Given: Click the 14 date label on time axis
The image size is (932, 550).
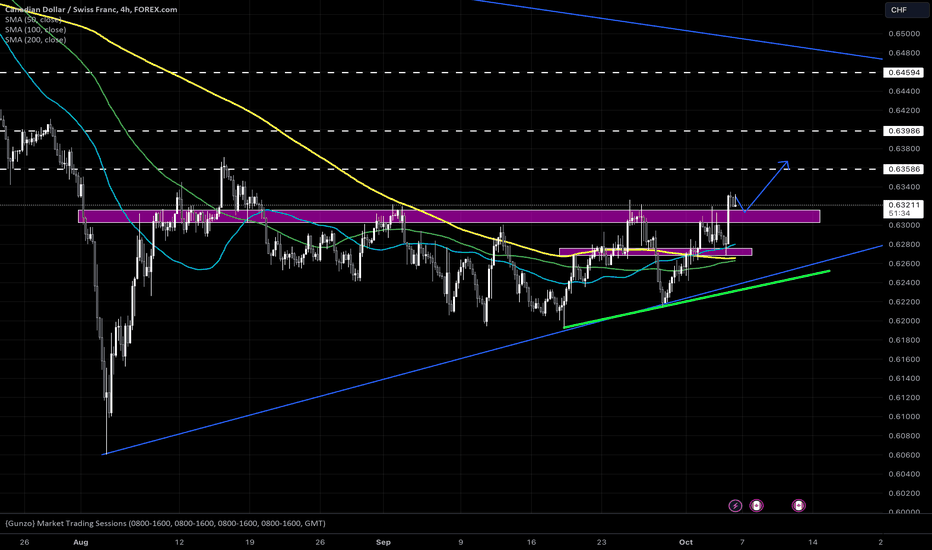Looking at the screenshot, I should pos(813,542).
